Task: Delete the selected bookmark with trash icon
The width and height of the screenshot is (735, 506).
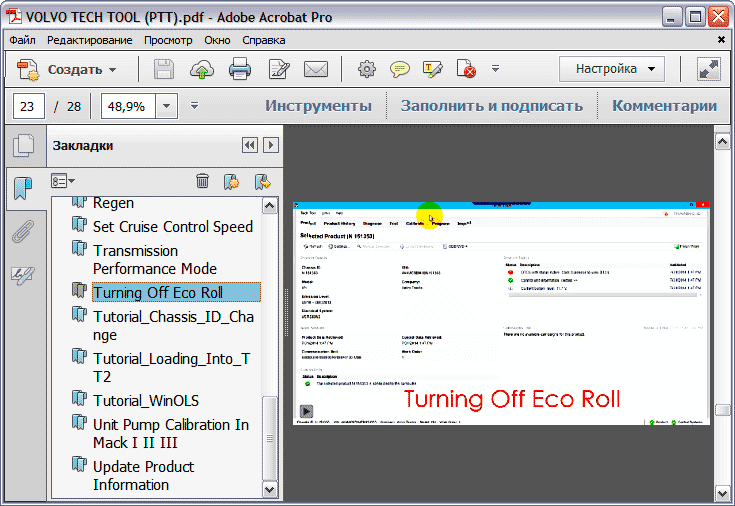Action: pos(203,181)
